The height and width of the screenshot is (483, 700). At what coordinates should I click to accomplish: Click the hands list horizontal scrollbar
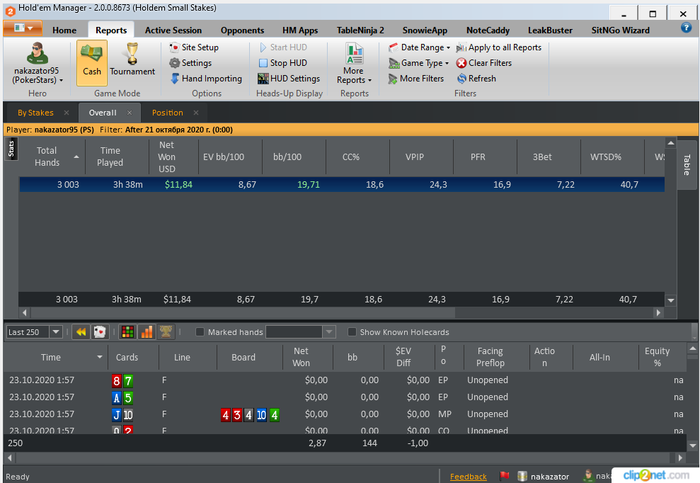coord(345,458)
